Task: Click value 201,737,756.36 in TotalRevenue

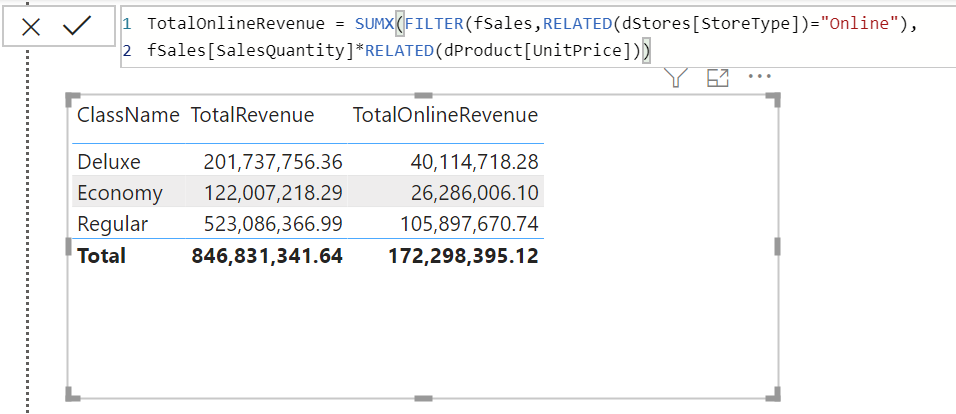Action: click(x=273, y=162)
